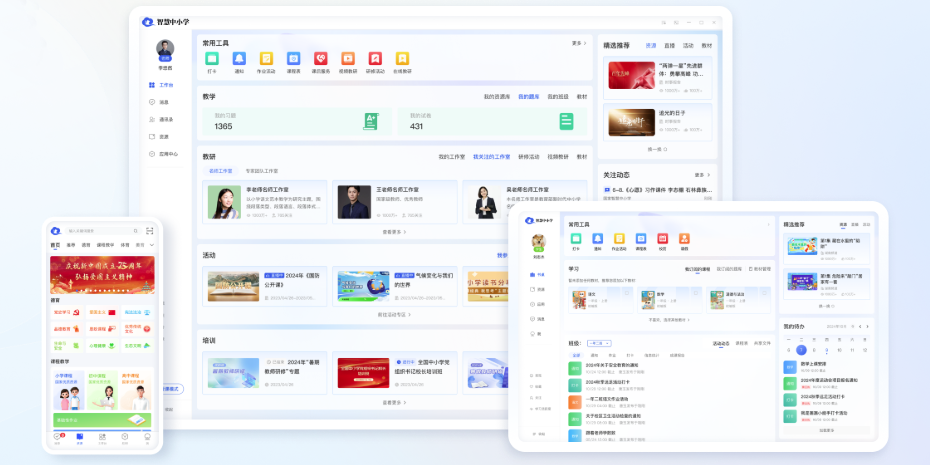This screenshot has width=930, height=465.
Task: Open the red 课后服务 tool icon
Action: point(320,60)
